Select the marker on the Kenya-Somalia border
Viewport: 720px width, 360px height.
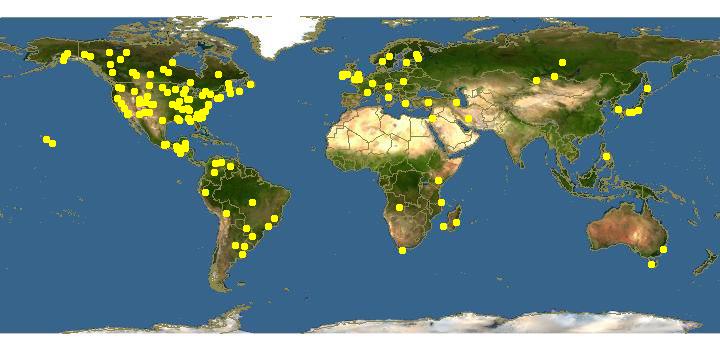pos(439,180)
